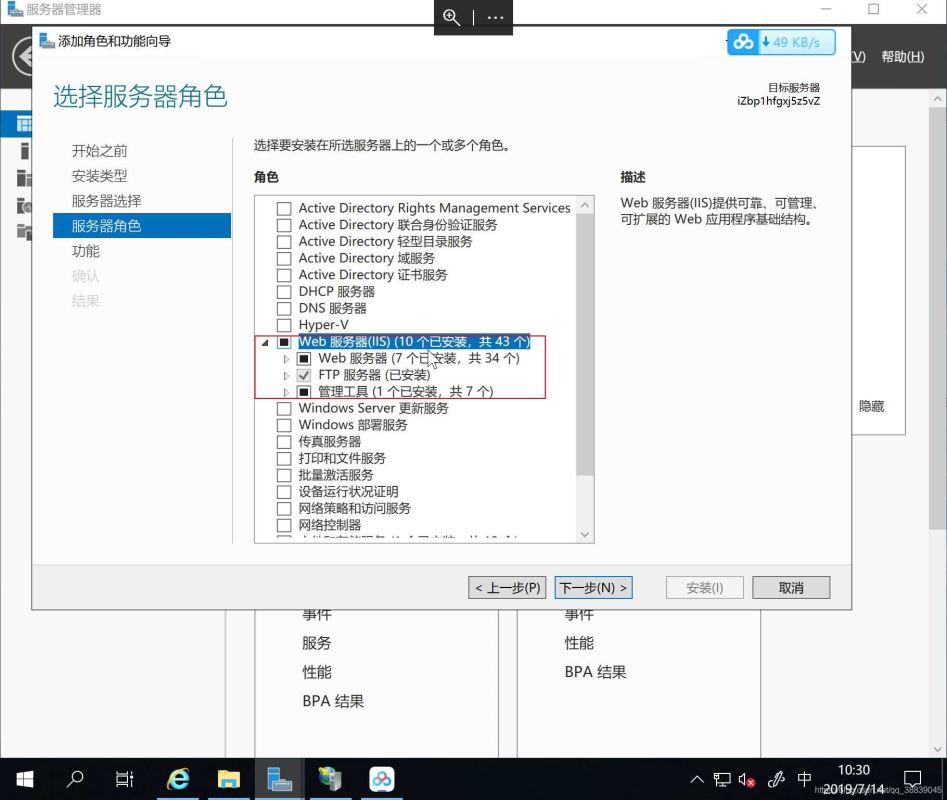Go to 安装类型 wizard step

99,176
